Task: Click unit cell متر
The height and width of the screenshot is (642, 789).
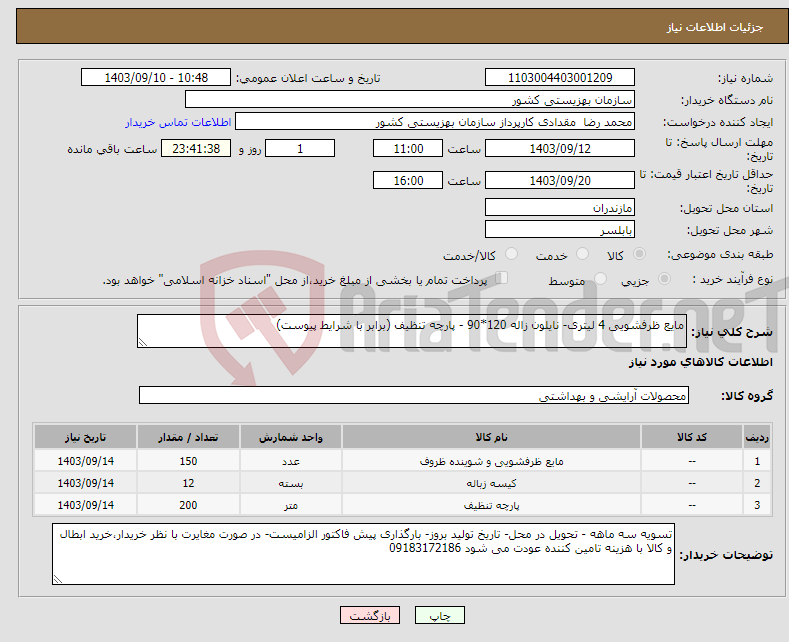Action: click(291, 505)
